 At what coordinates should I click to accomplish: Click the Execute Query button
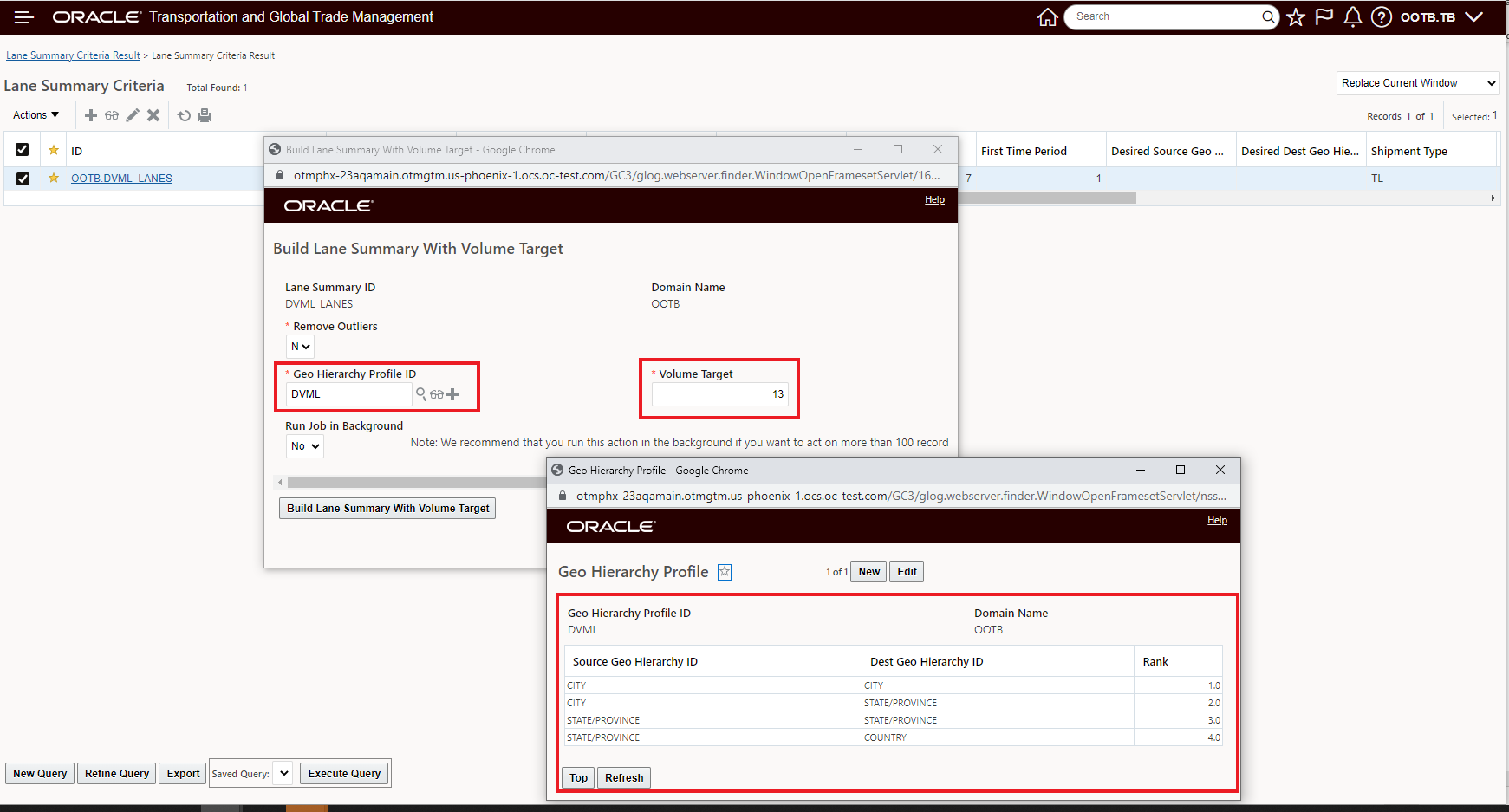345,773
